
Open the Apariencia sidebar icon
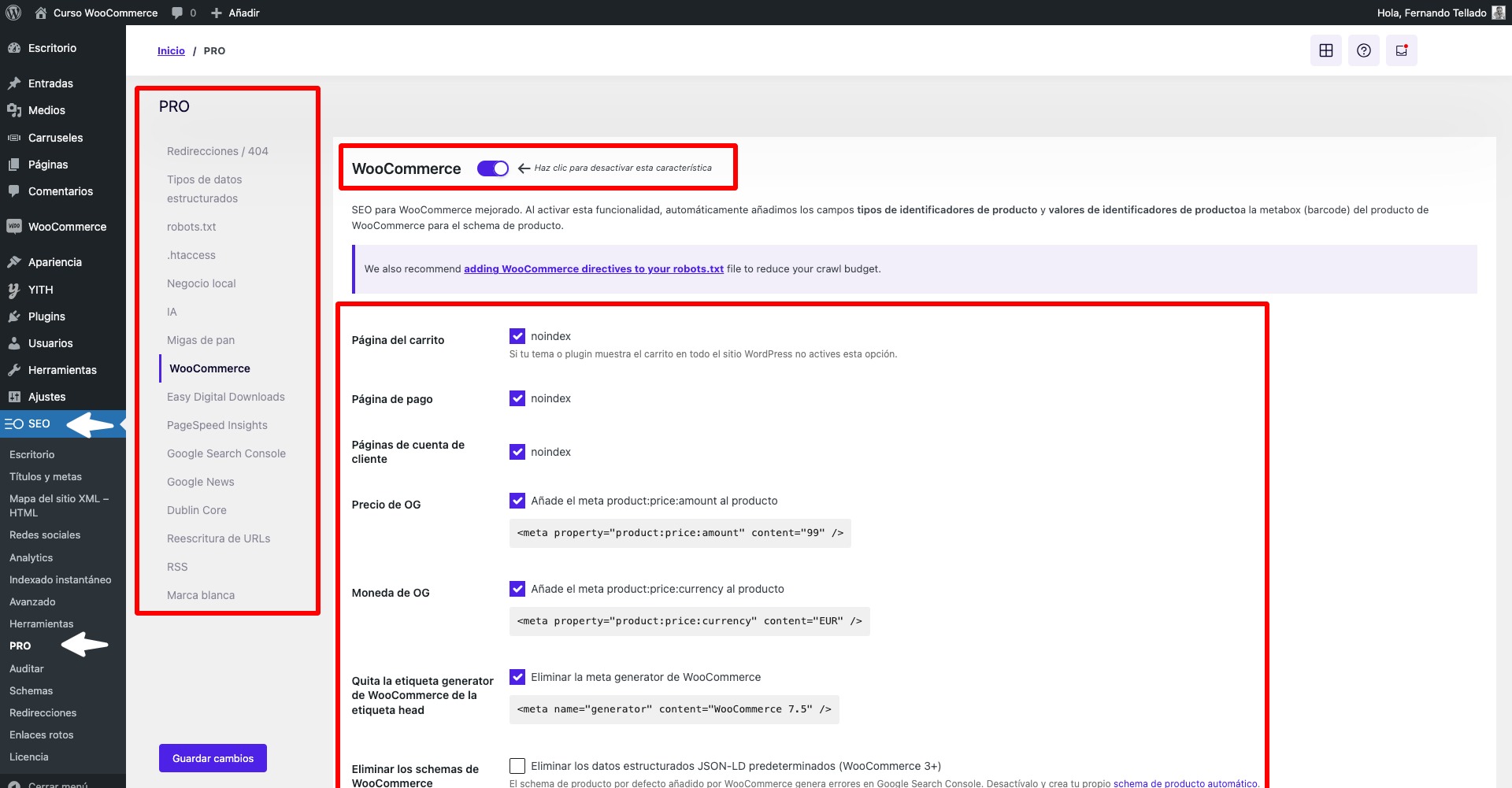[x=14, y=262]
